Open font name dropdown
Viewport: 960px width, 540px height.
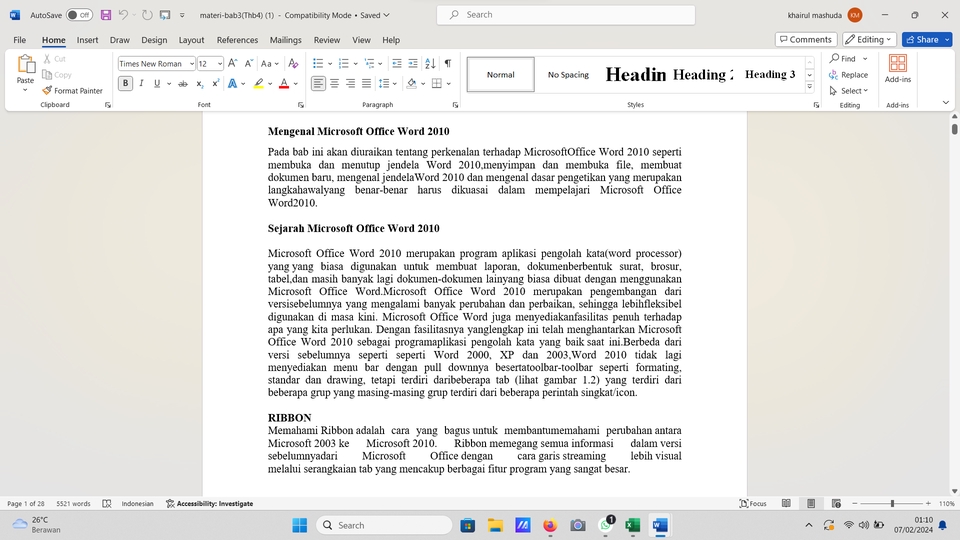coord(192,64)
